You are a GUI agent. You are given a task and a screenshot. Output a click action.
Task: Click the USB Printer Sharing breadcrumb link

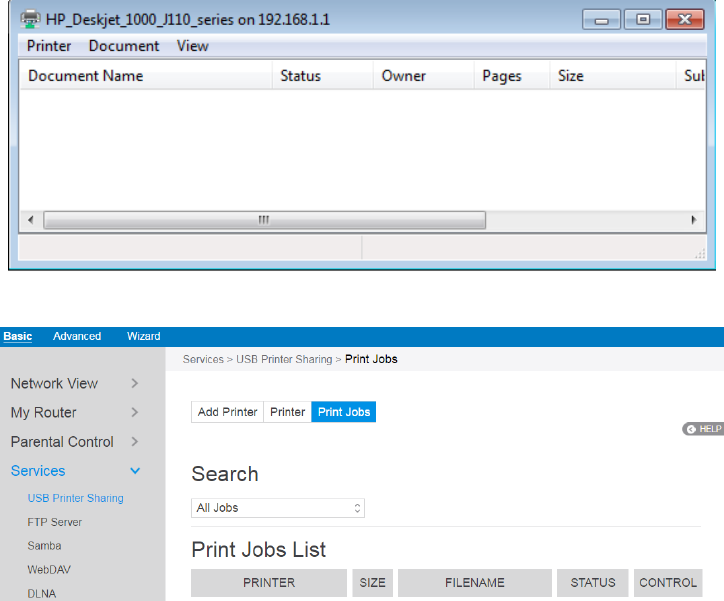click(284, 359)
